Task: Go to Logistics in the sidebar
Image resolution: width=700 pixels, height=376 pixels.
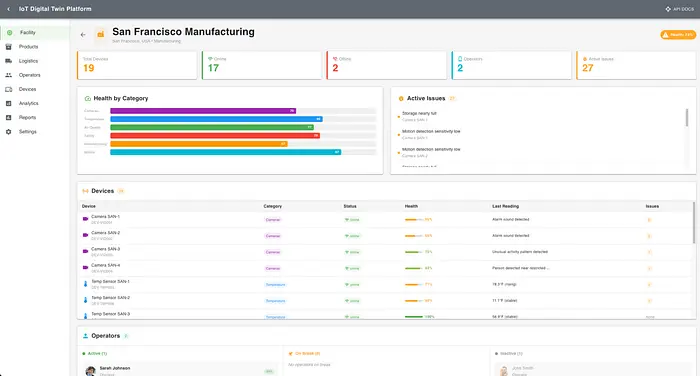Action: coord(34,61)
